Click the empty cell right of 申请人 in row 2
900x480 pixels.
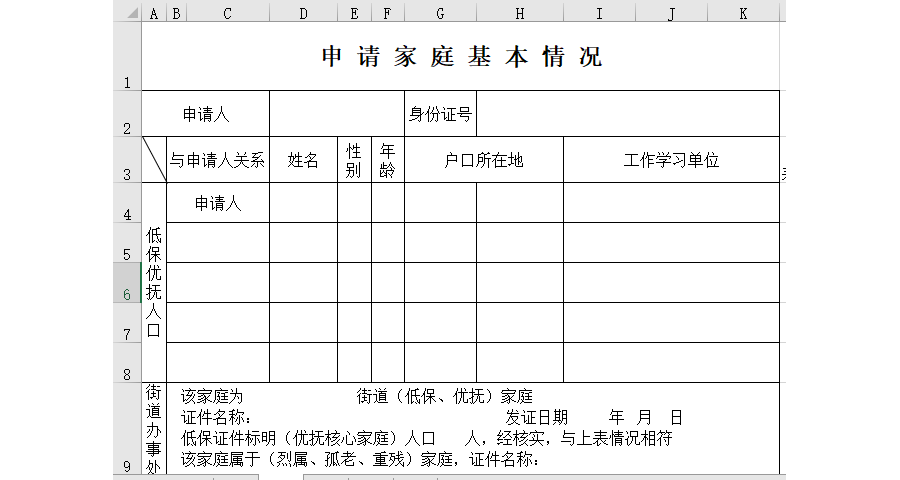click(337, 114)
